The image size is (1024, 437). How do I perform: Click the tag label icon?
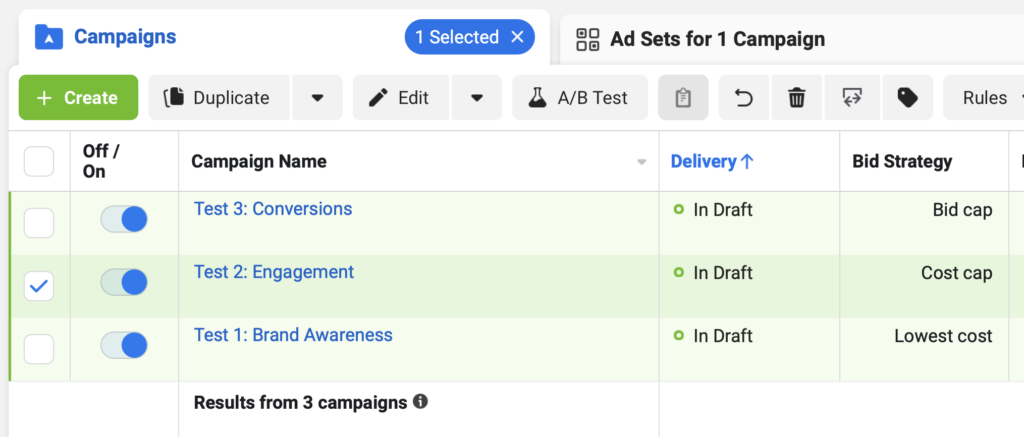click(908, 98)
